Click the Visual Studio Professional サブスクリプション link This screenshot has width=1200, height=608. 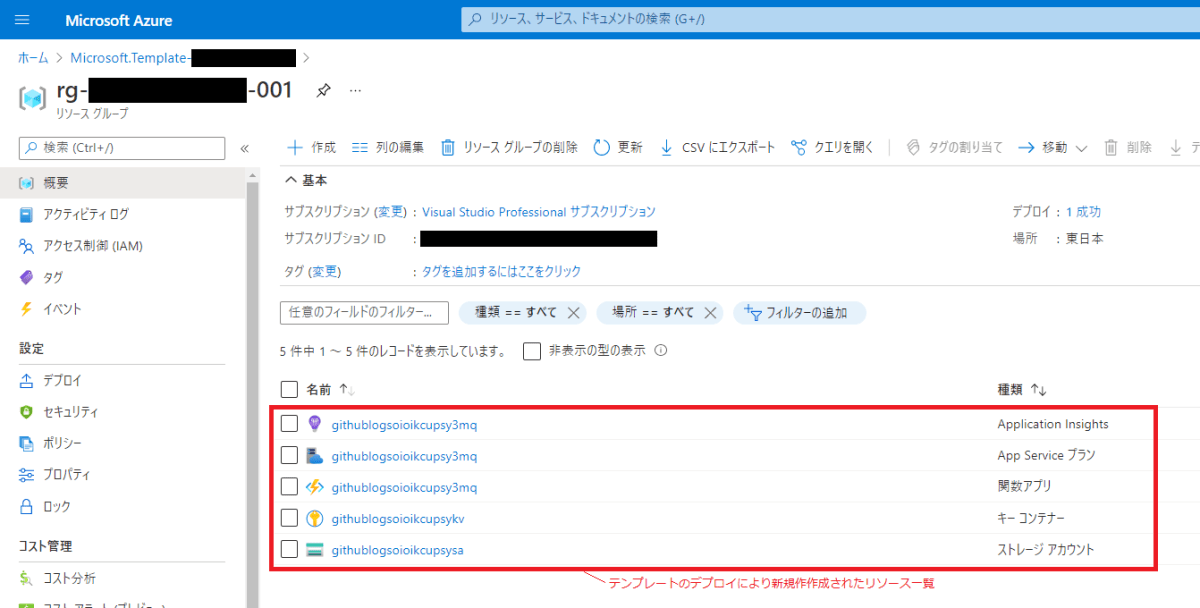tap(539, 212)
